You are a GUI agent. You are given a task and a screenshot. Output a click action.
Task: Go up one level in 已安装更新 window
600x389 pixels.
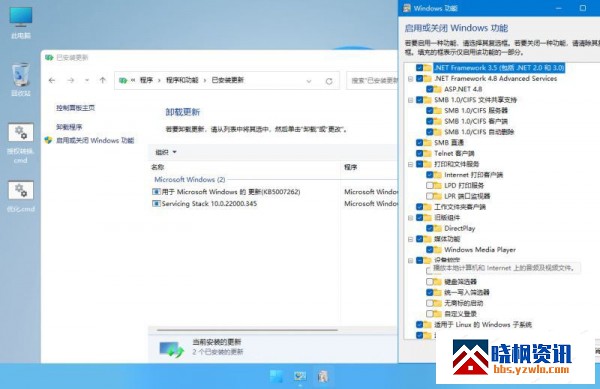pos(103,80)
